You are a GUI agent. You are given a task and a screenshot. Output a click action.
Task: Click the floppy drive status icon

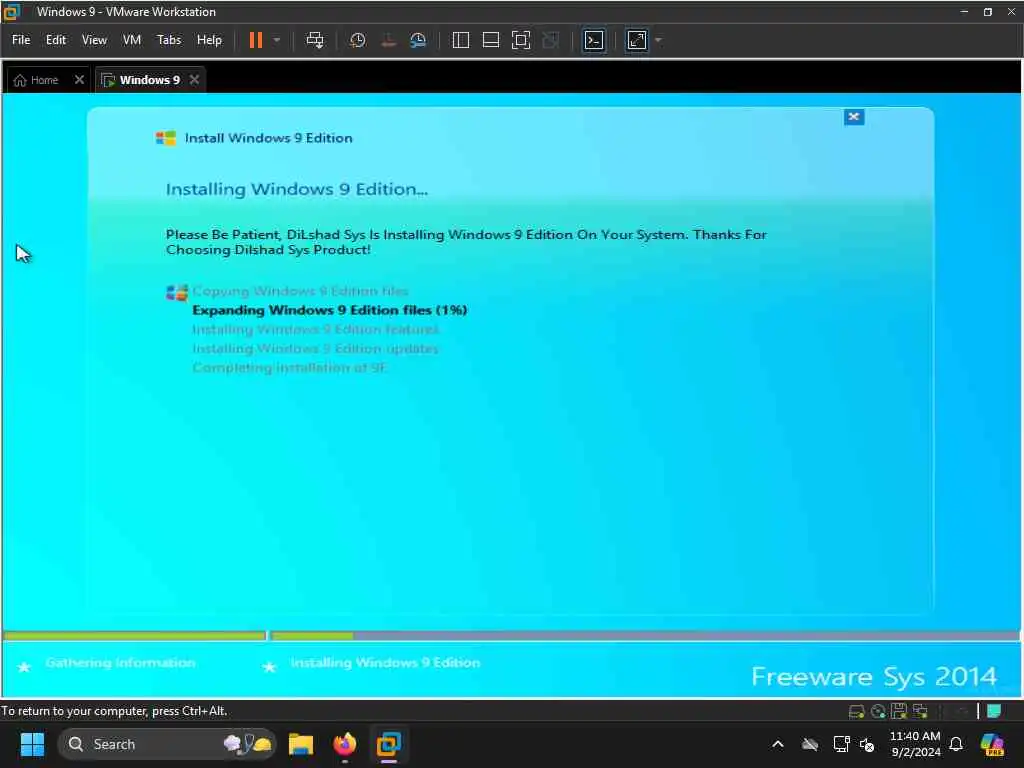click(x=899, y=711)
